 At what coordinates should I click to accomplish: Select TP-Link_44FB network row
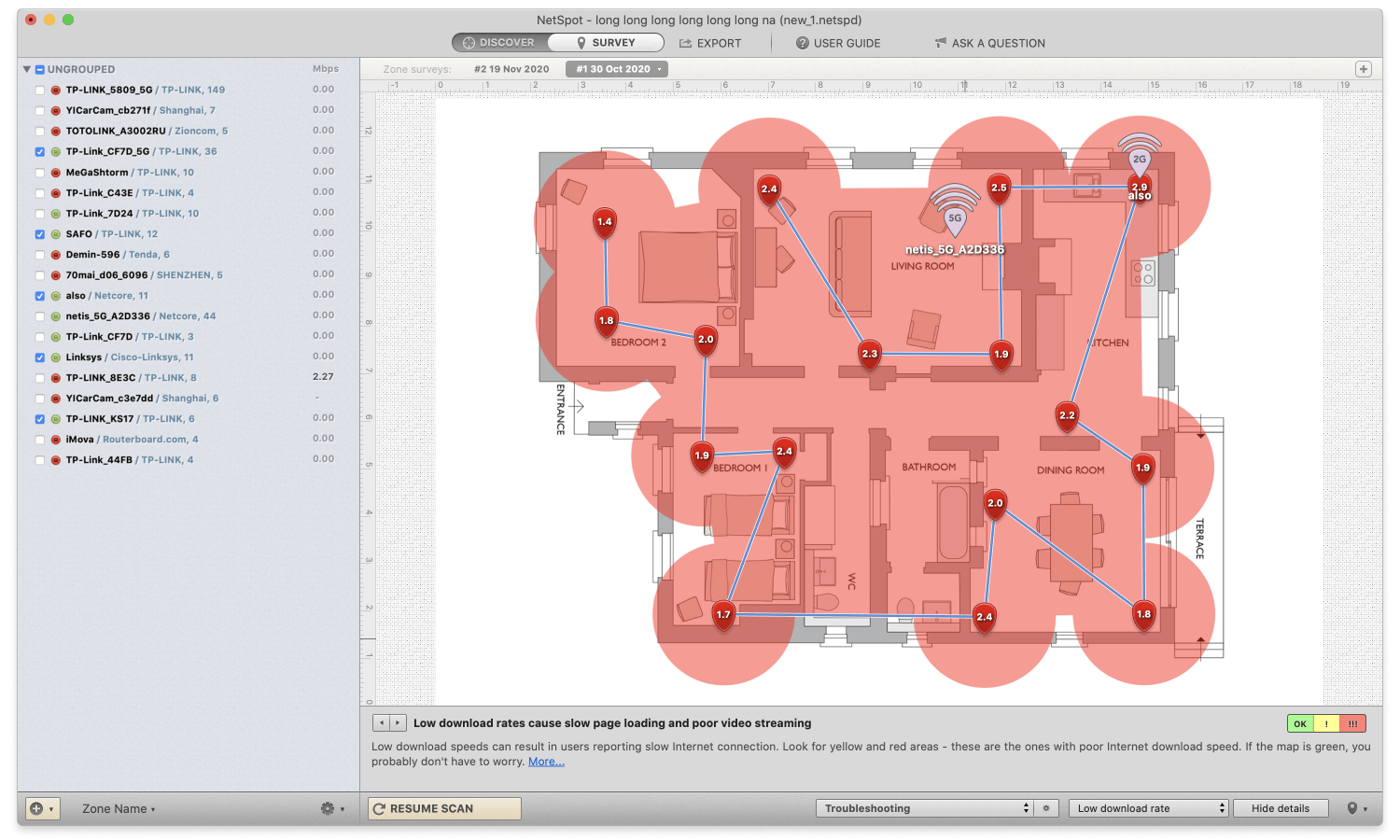(187, 460)
